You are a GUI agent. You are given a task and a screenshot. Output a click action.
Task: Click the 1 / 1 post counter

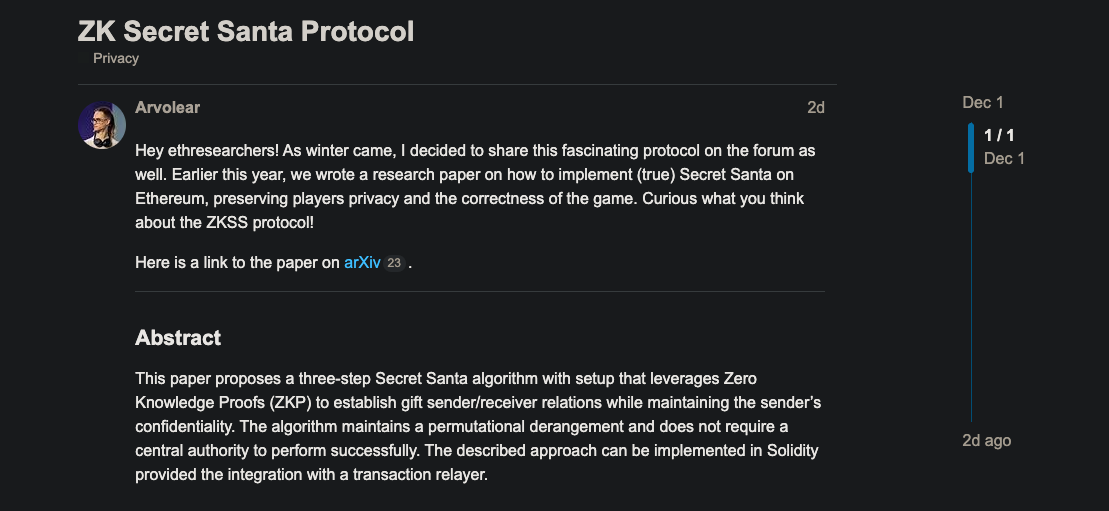click(x=999, y=135)
